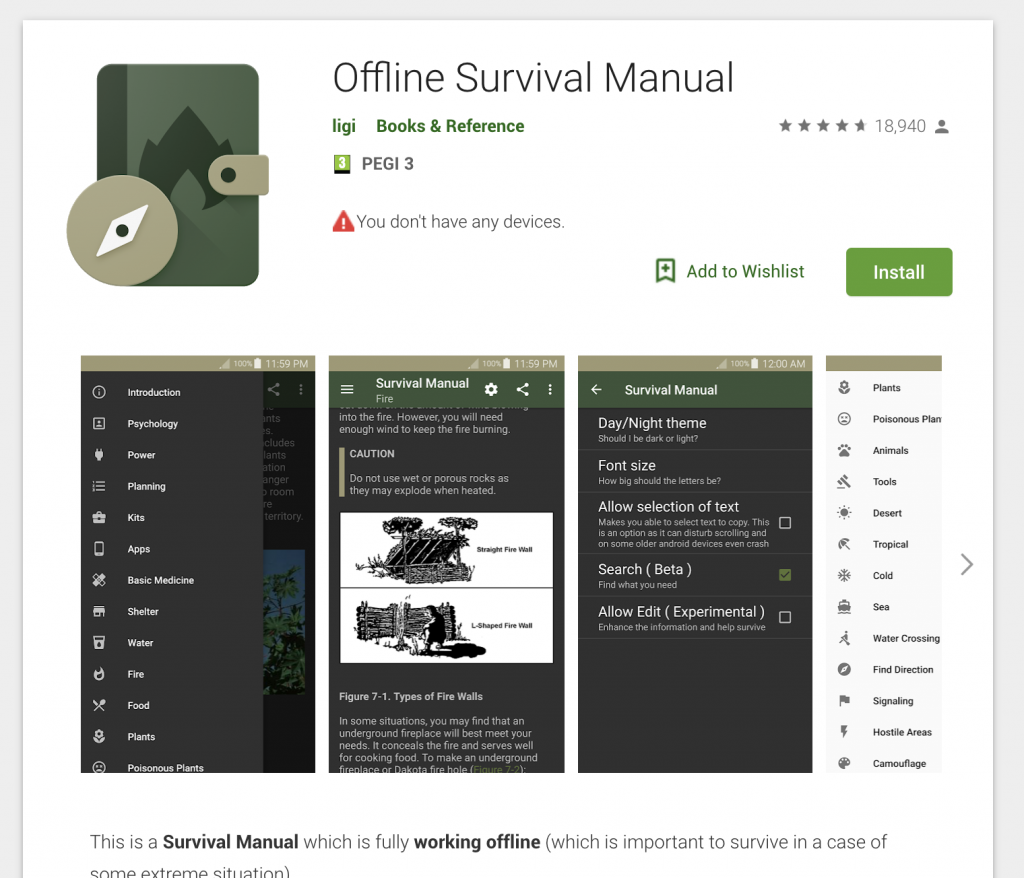Click the Tools icon in fourth screenshot
The image size is (1024, 878).
(x=844, y=481)
